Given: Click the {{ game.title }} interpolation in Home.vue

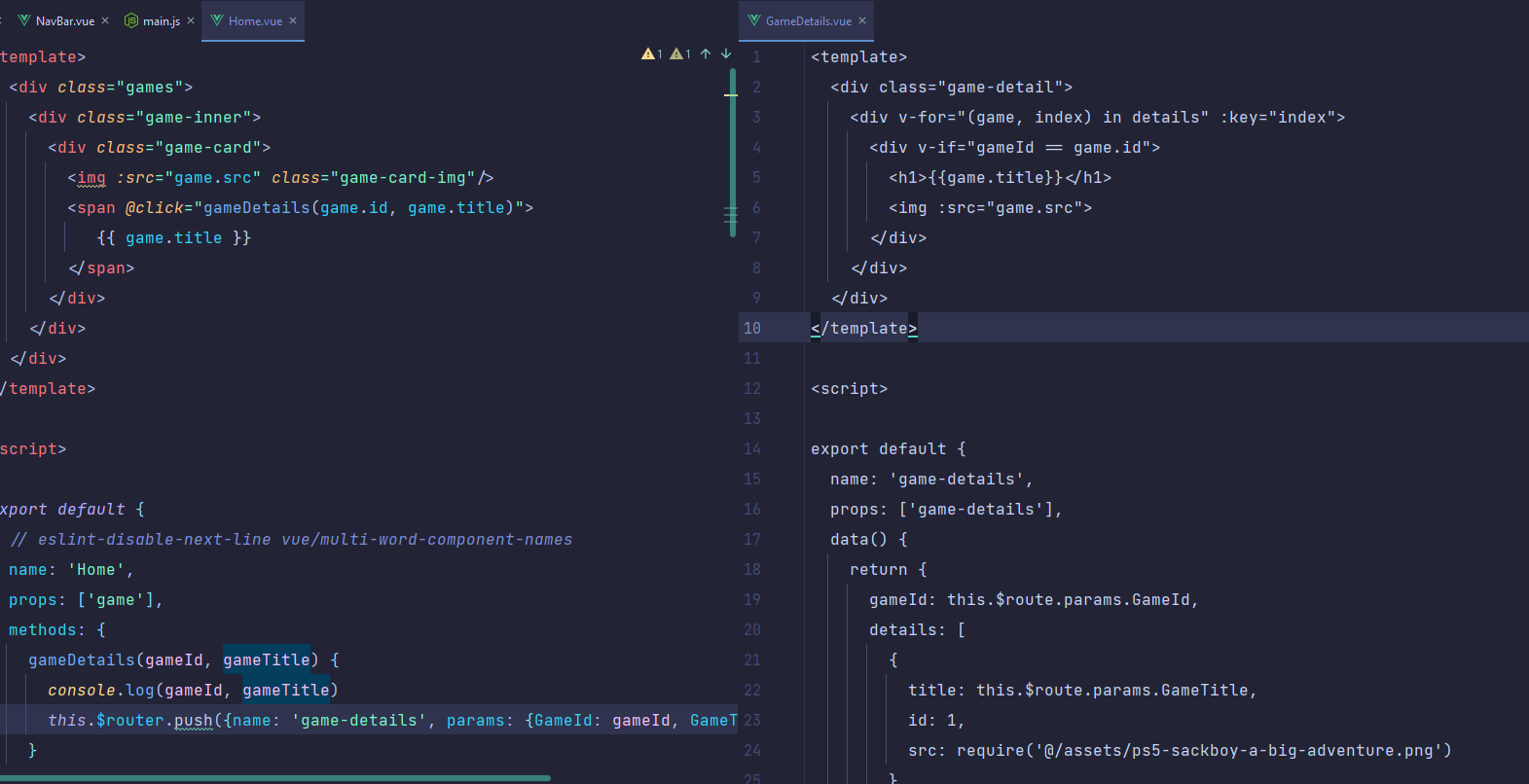Looking at the screenshot, I should click(x=174, y=238).
